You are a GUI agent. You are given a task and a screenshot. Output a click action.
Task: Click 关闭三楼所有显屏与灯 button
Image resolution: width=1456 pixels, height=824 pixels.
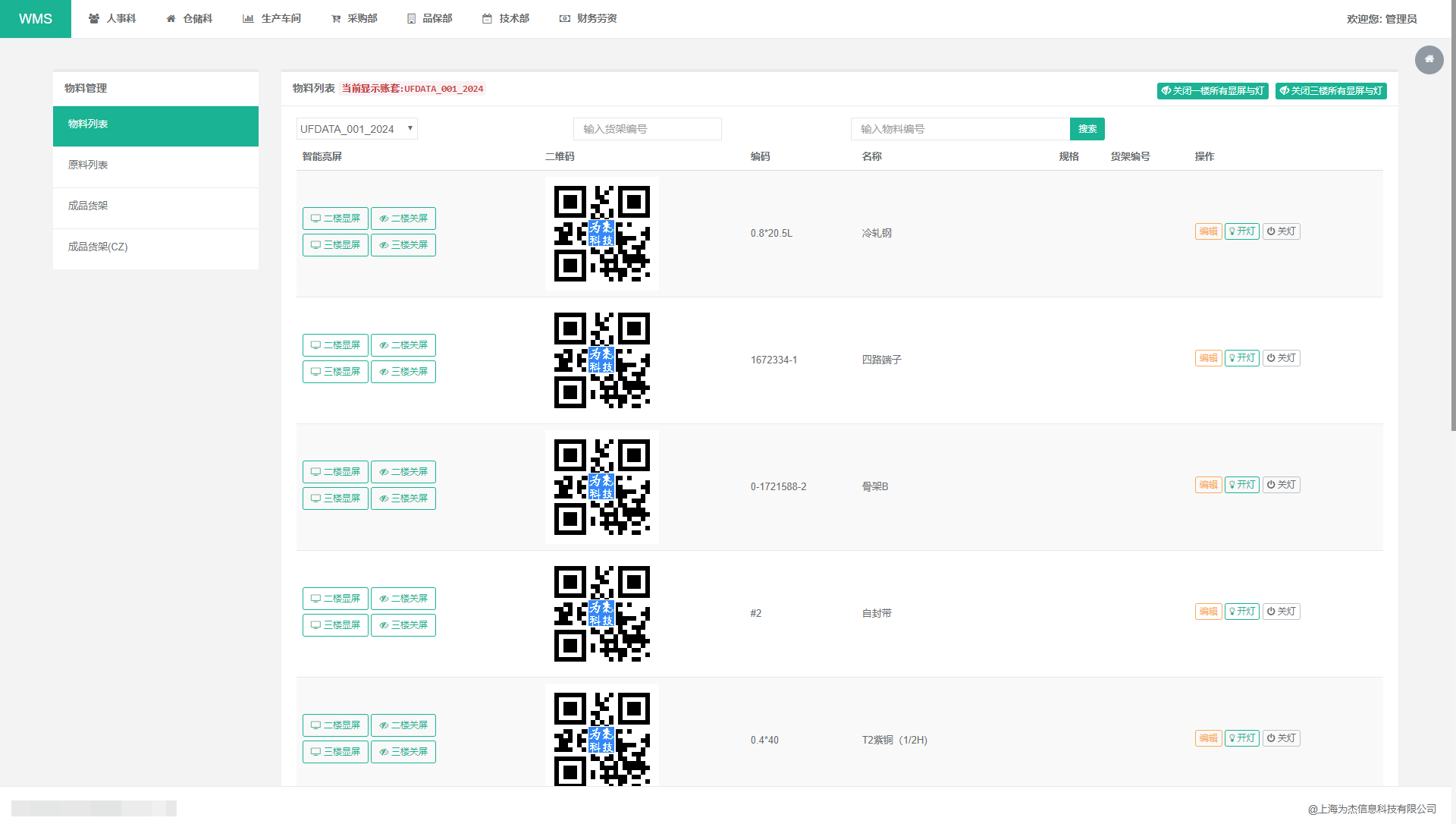point(1331,91)
